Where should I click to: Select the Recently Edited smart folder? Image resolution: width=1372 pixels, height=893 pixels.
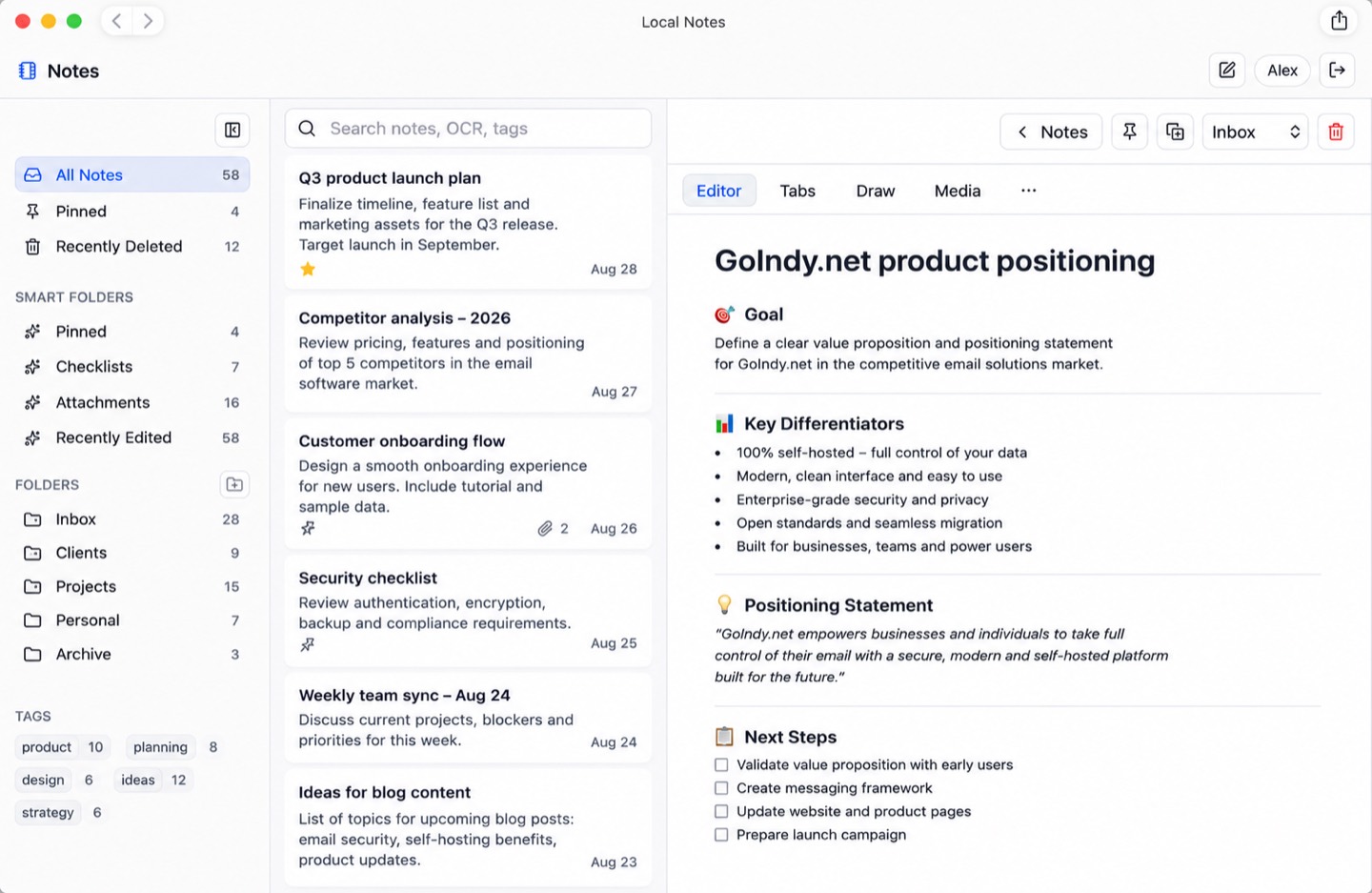click(x=132, y=438)
